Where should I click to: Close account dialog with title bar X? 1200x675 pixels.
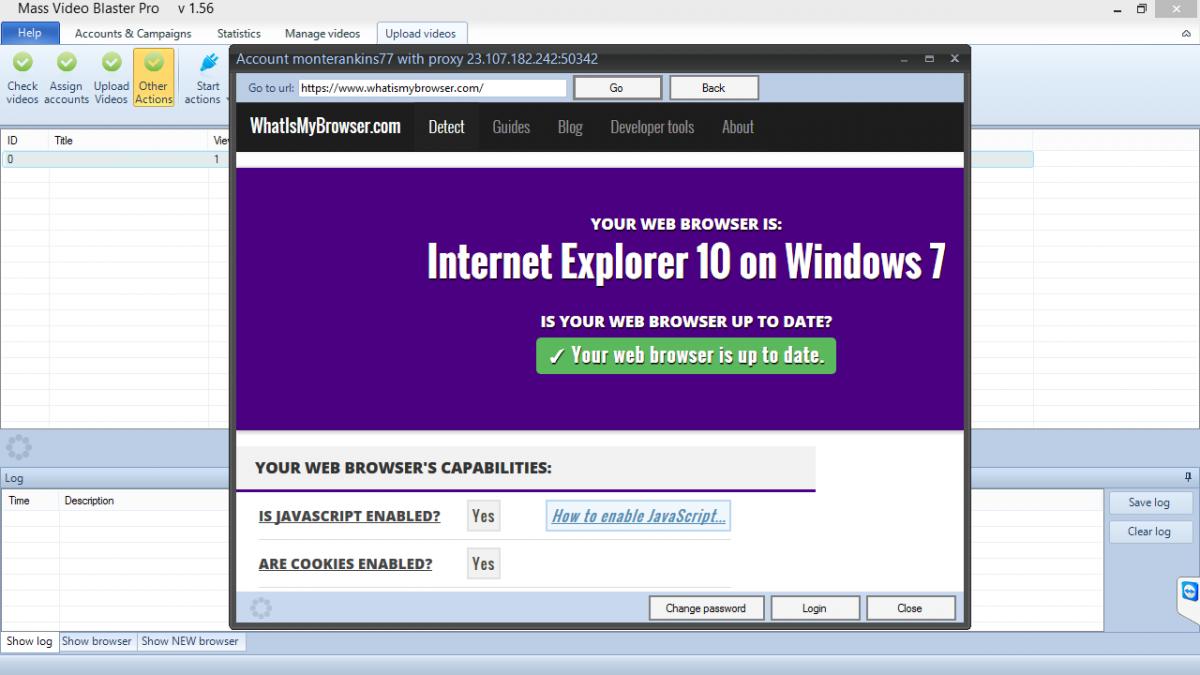tap(954, 59)
